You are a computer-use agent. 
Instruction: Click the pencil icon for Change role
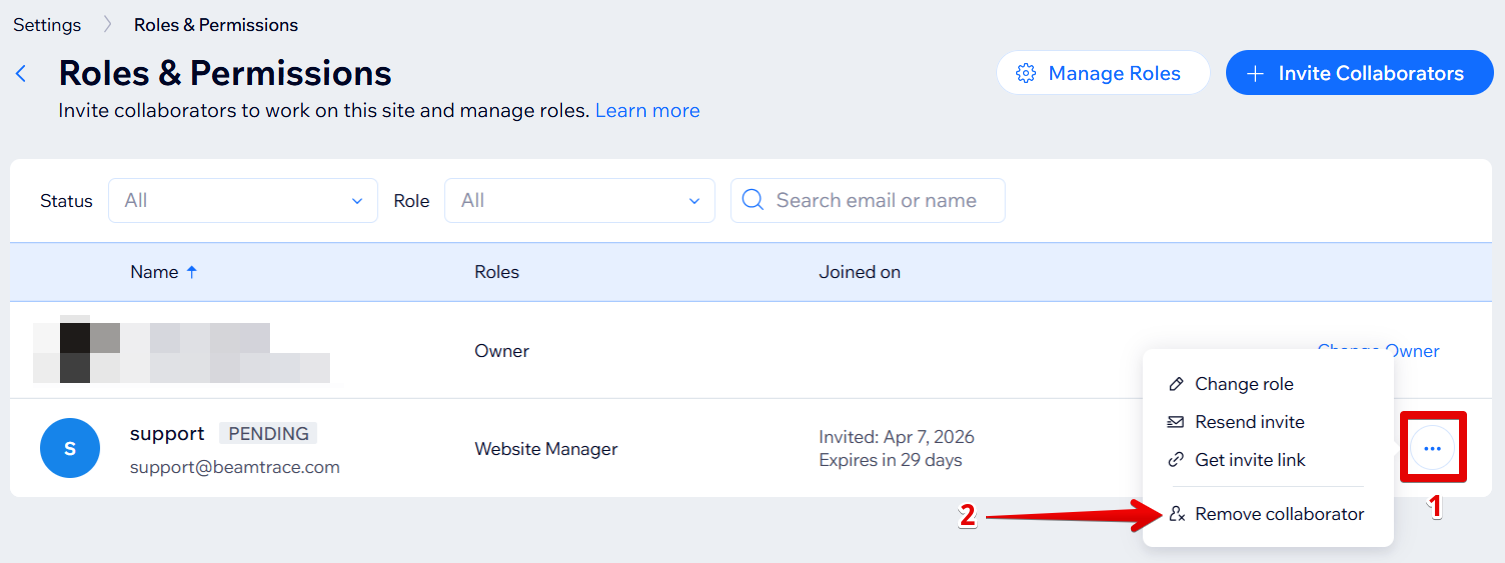point(1177,385)
